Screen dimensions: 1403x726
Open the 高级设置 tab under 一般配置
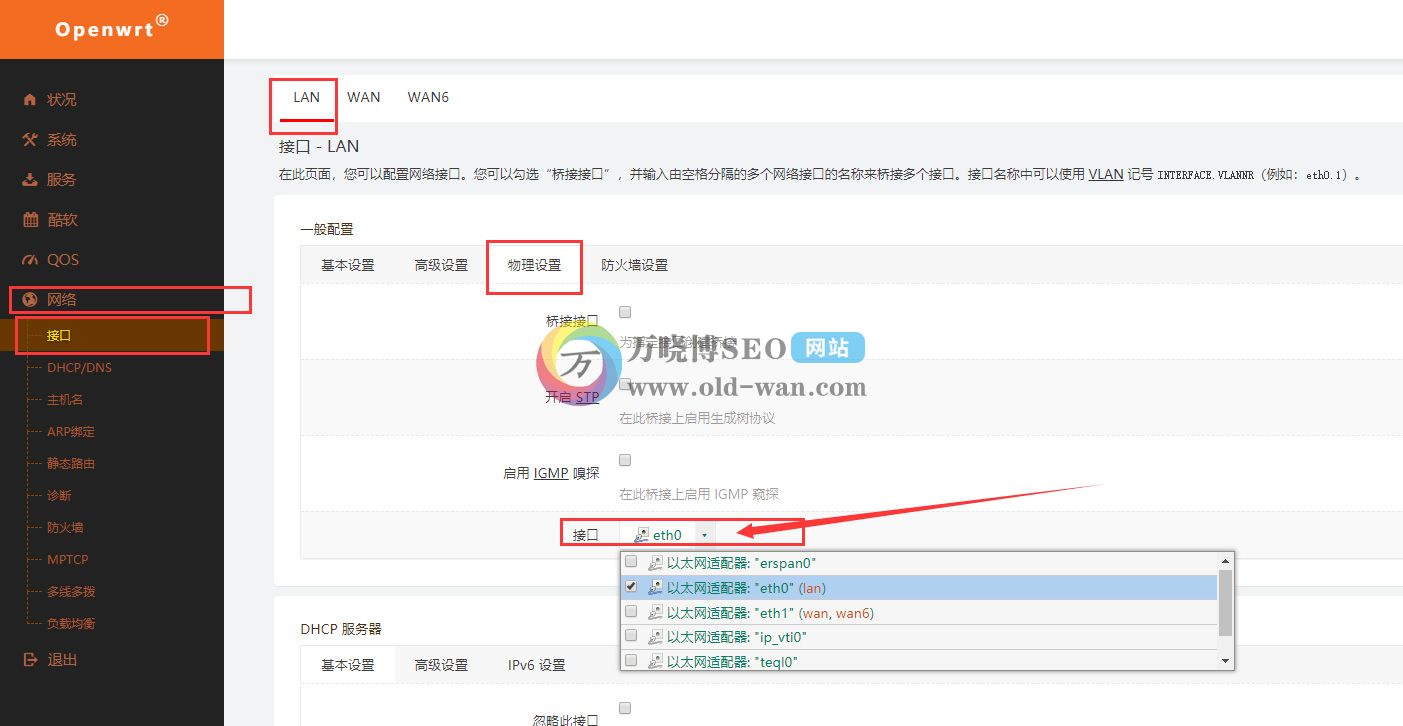(441, 265)
